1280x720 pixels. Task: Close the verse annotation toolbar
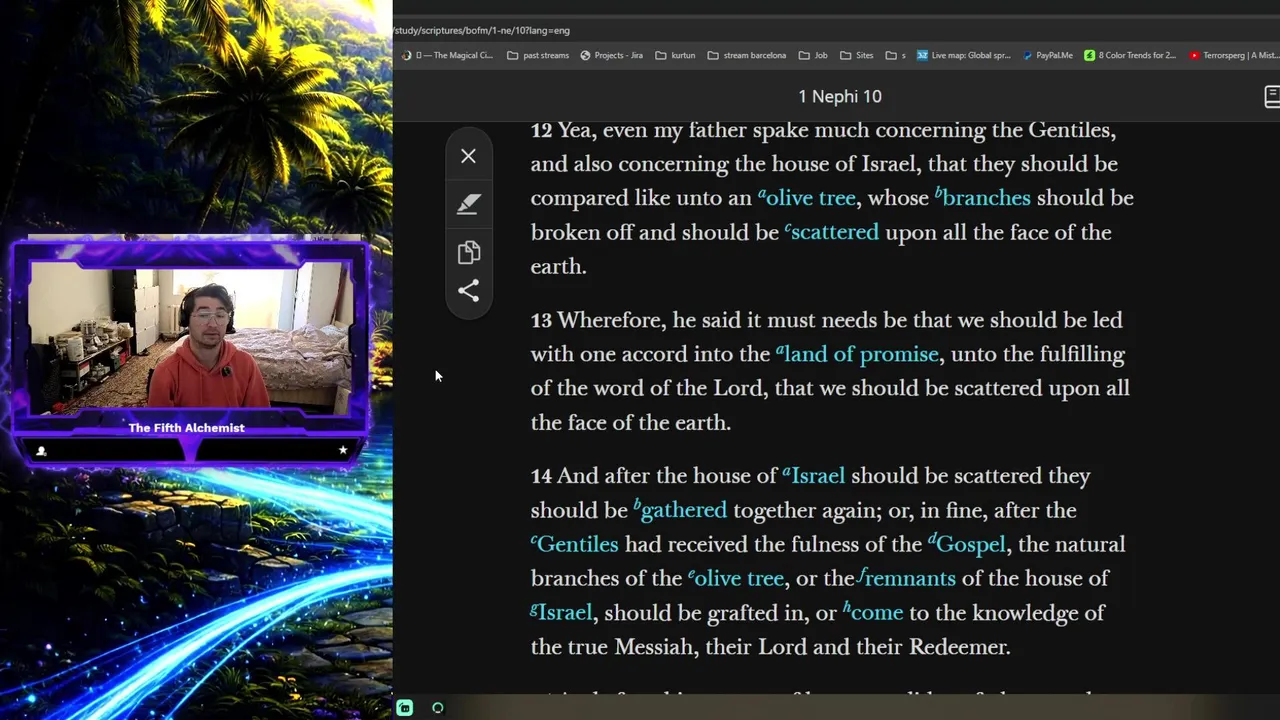tap(468, 156)
